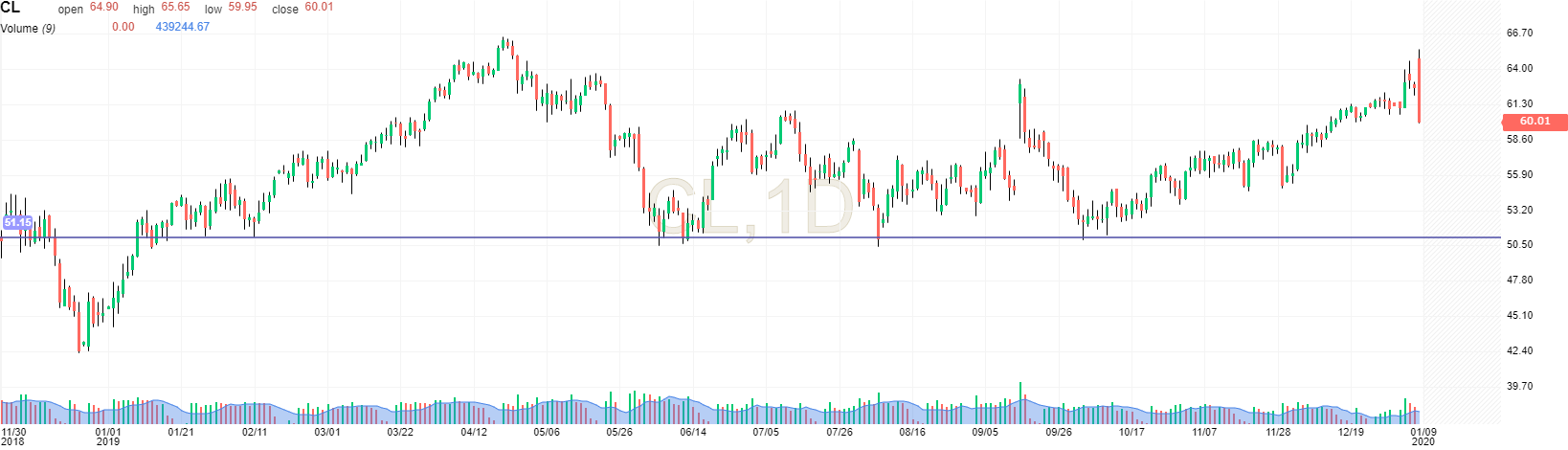Click the 50.50 price axis label
This screenshot has width=1568, height=450.
[x=1519, y=244]
